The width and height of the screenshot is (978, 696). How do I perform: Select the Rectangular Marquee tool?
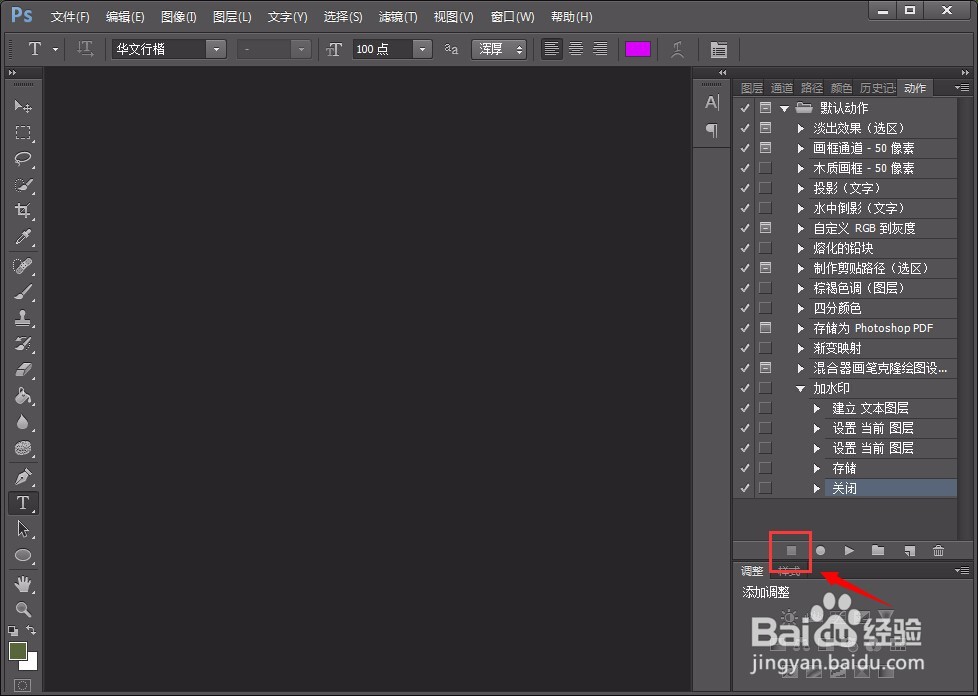pyautogui.click(x=23, y=132)
